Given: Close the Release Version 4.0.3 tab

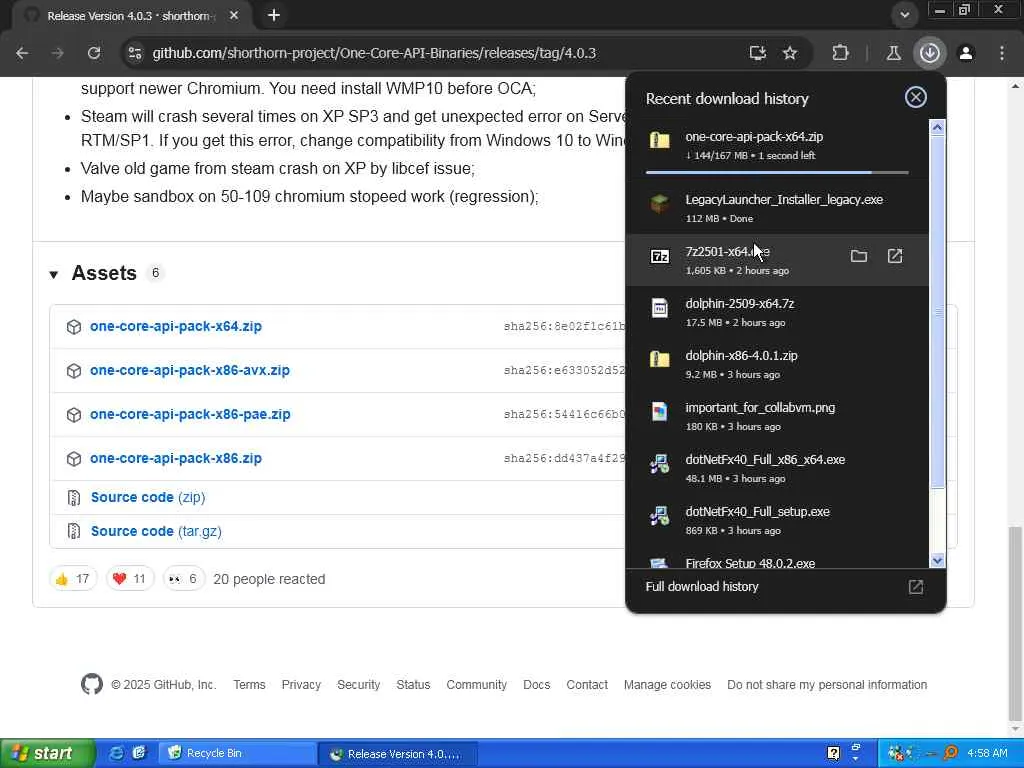Looking at the screenshot, I should click(x=234, y=15).
